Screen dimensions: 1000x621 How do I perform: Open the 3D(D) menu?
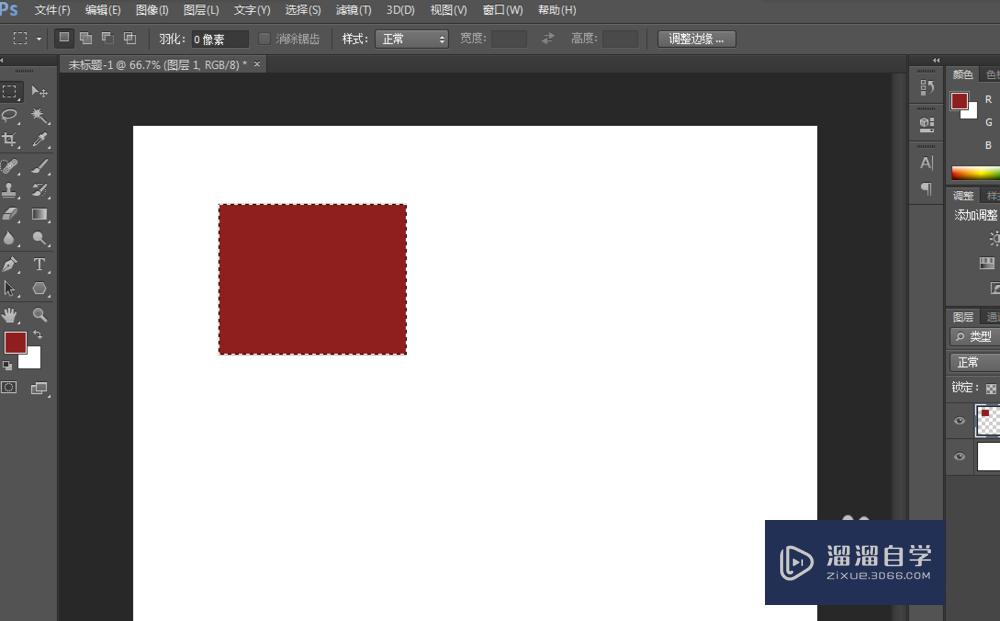[x=400, y=10]
